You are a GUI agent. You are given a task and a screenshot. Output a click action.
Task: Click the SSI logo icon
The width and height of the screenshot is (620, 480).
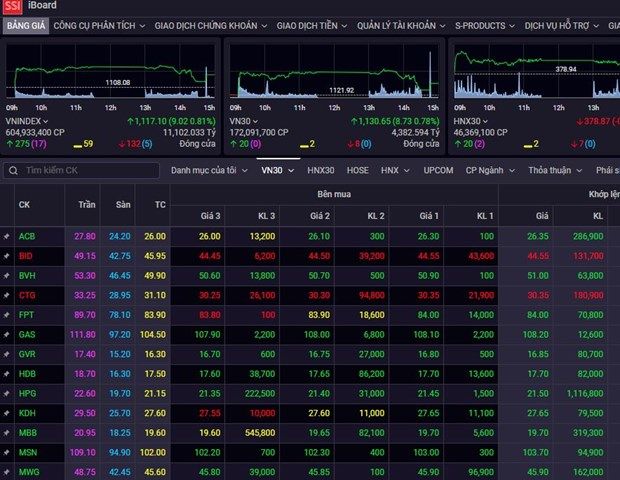(12, 6)
